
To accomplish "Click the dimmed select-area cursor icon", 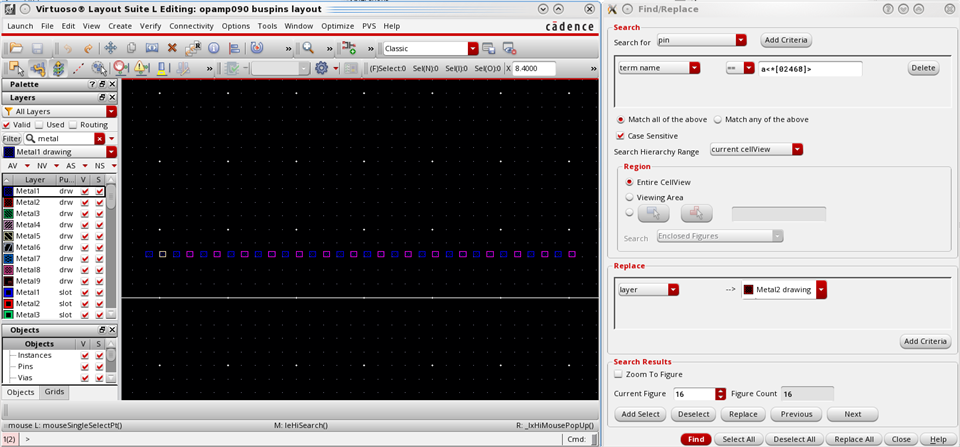I will [99, 68].
